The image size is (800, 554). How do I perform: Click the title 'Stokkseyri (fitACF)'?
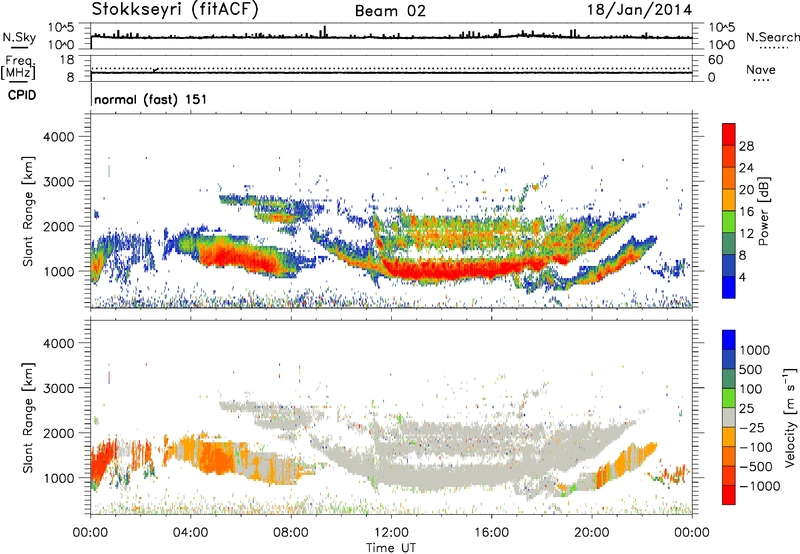click(174, 9)
